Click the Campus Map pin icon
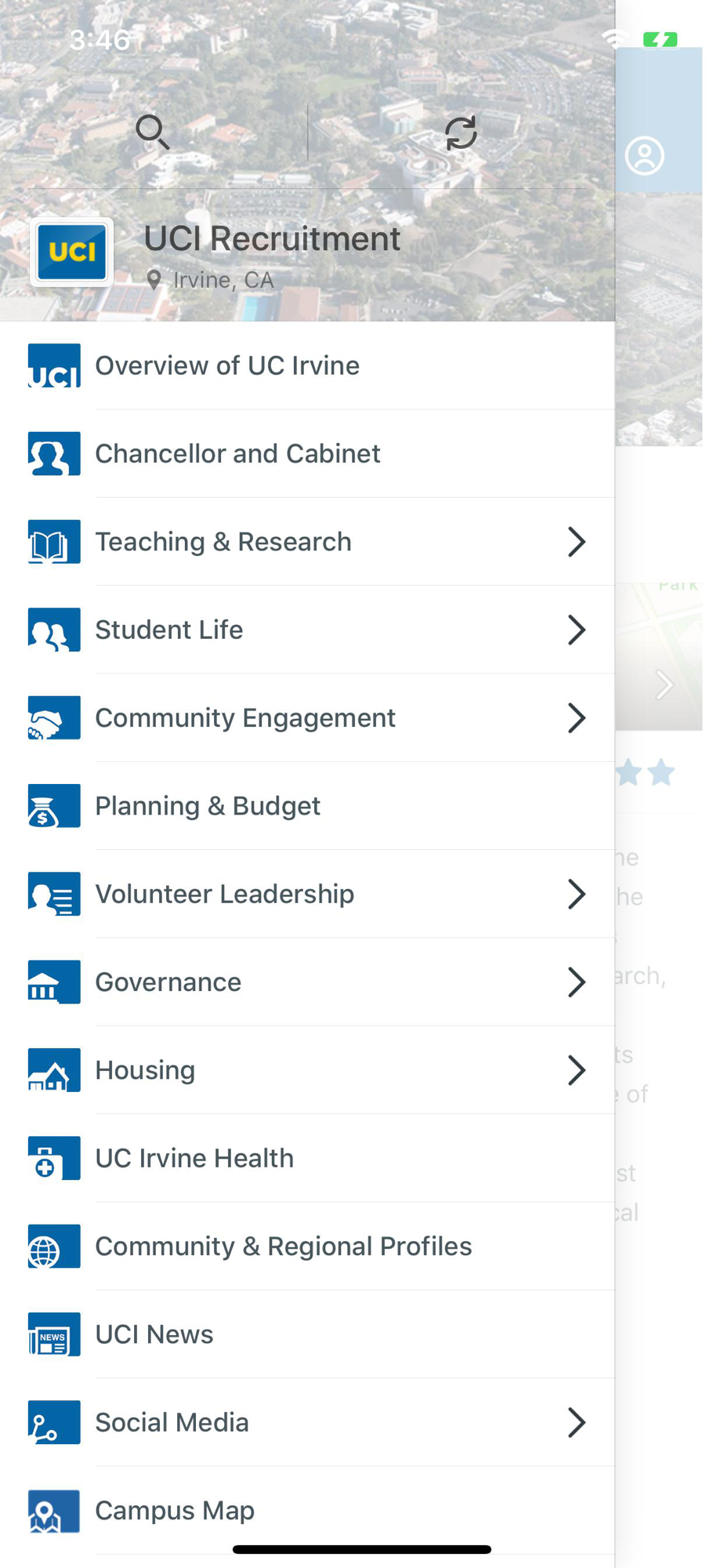The width and height of the screenshot is (724, 1568). click(x=54, y=1511)
